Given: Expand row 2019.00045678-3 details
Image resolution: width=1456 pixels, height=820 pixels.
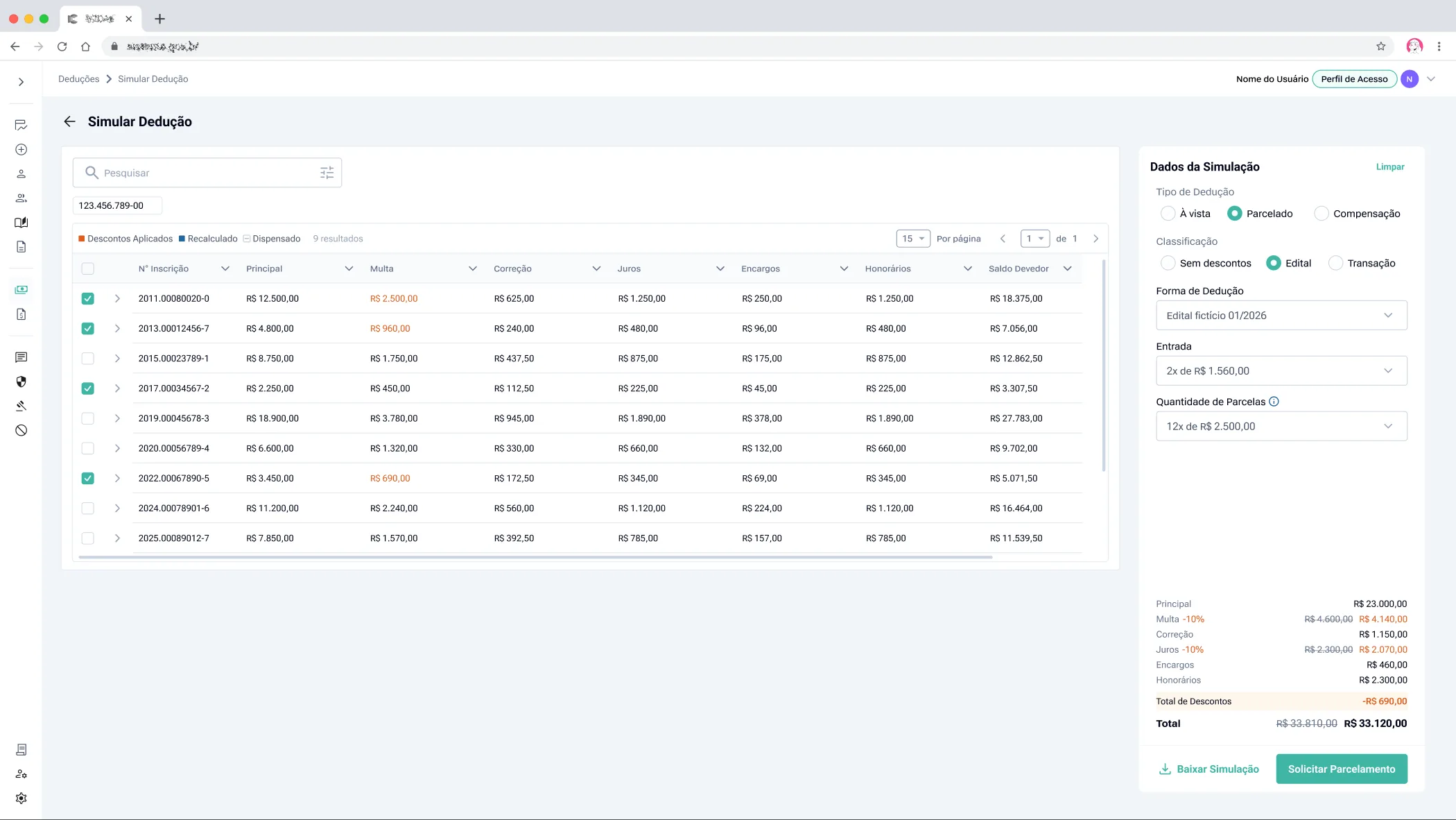Looking at the screenshot, I should tap(117, 418).
